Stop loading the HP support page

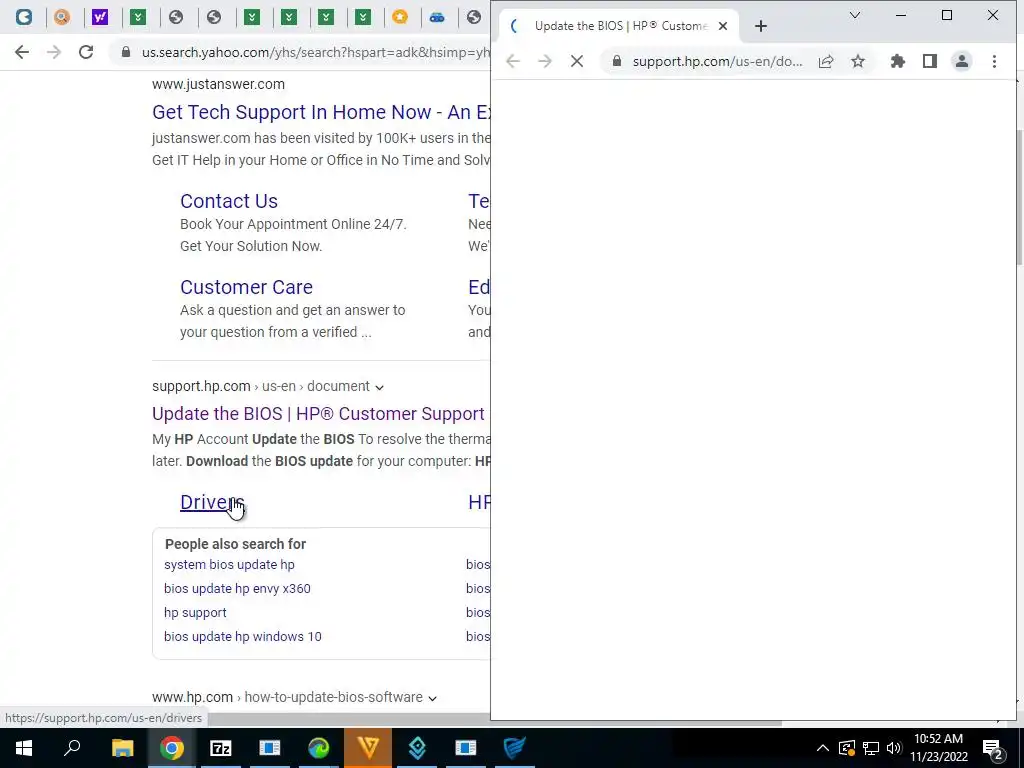(577, 61)
